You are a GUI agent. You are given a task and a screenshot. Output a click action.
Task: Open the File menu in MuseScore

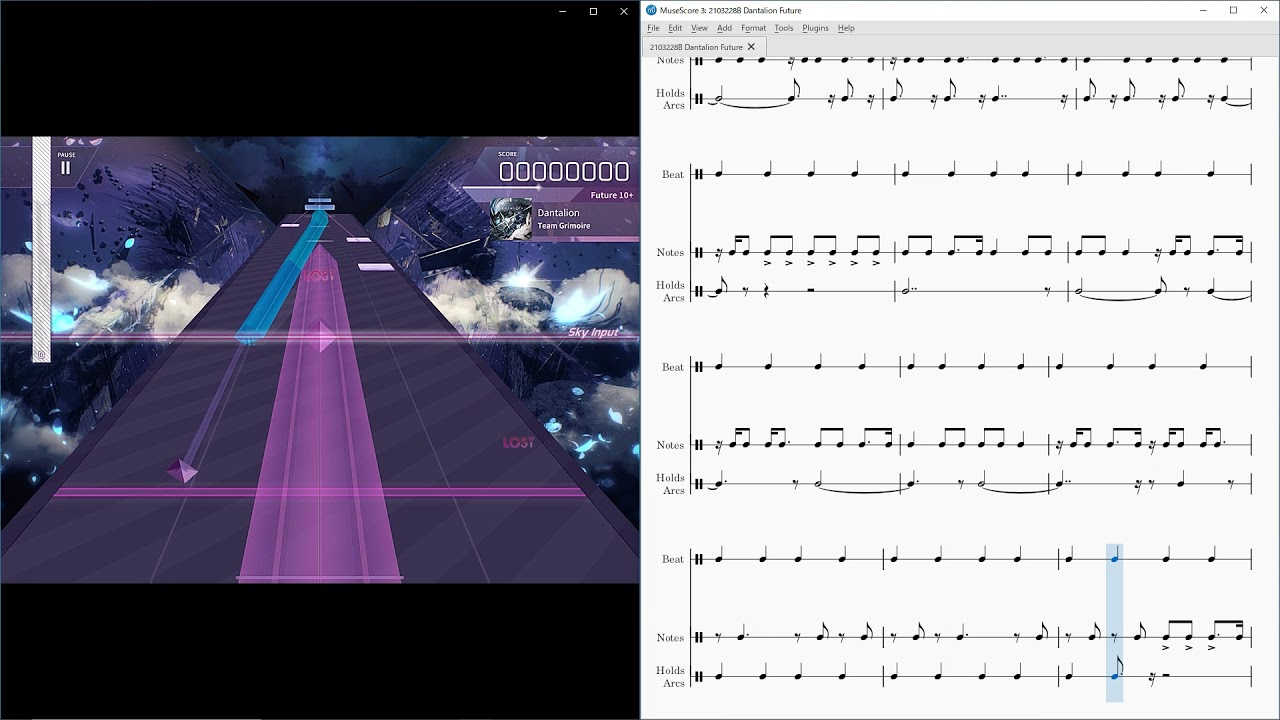point(653,28)
